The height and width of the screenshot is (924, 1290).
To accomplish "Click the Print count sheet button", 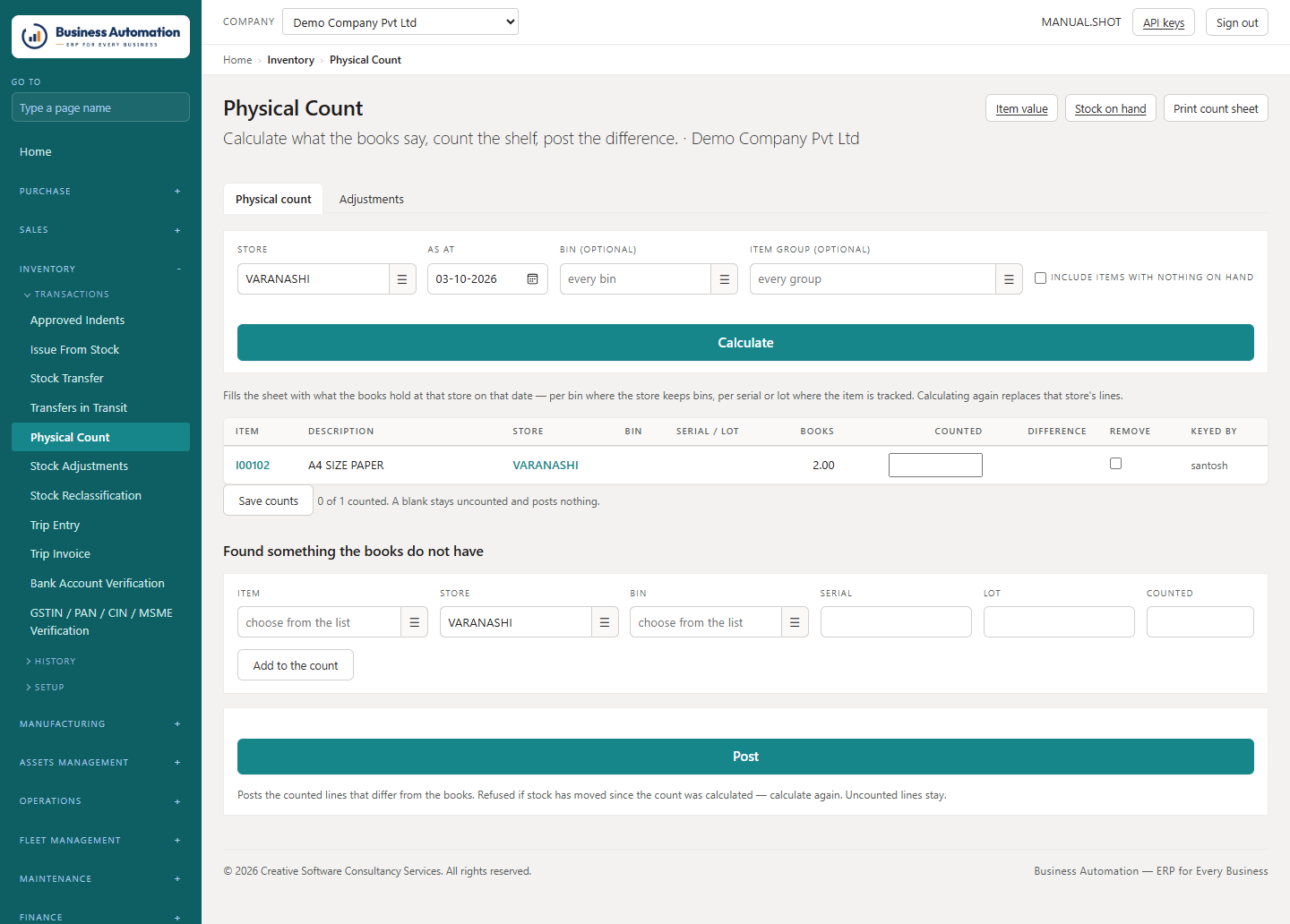I will pos(1216,108).
